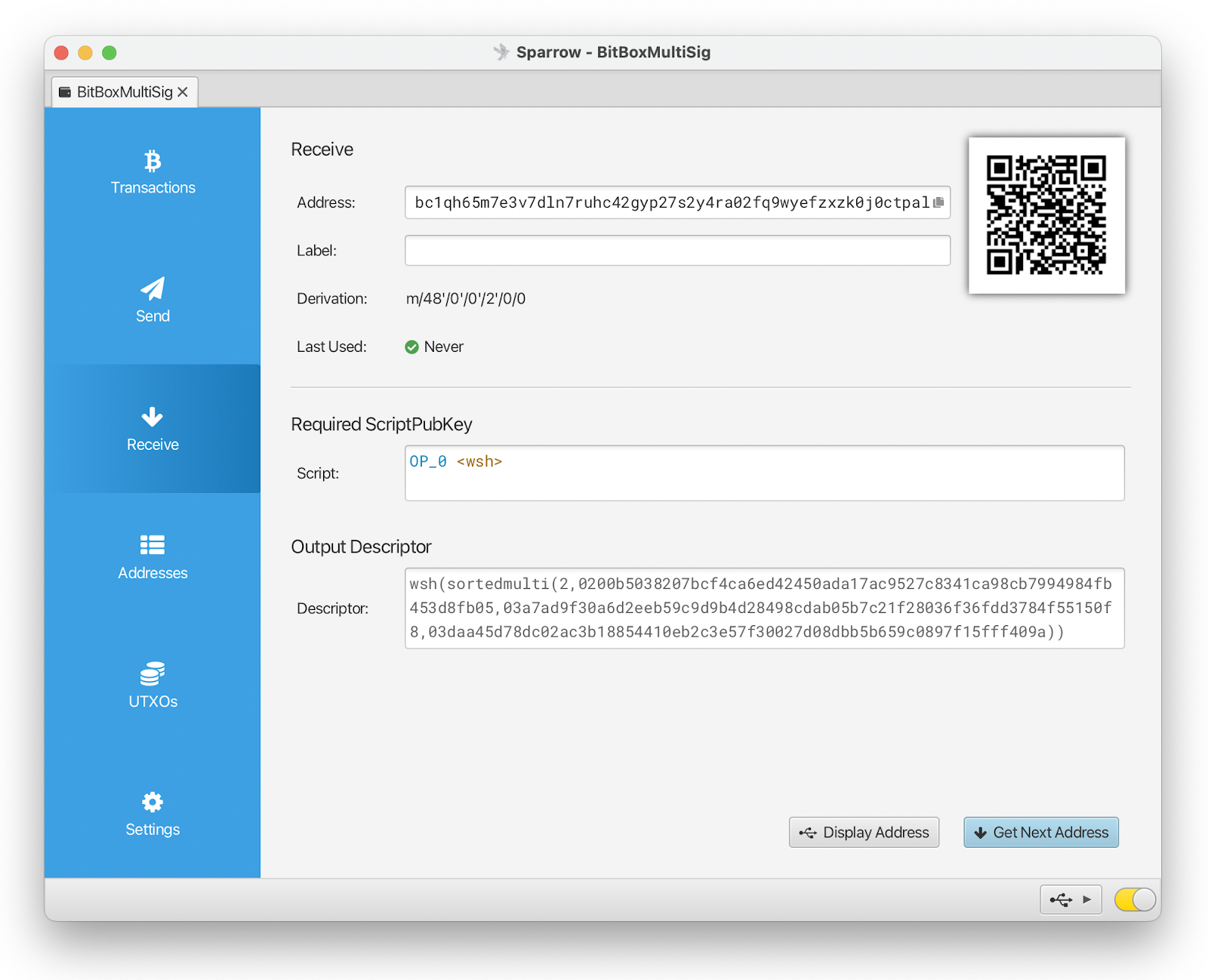1208x980 pixels.
Task: Copy the address with the copy icon
Action: pos(938,202)
